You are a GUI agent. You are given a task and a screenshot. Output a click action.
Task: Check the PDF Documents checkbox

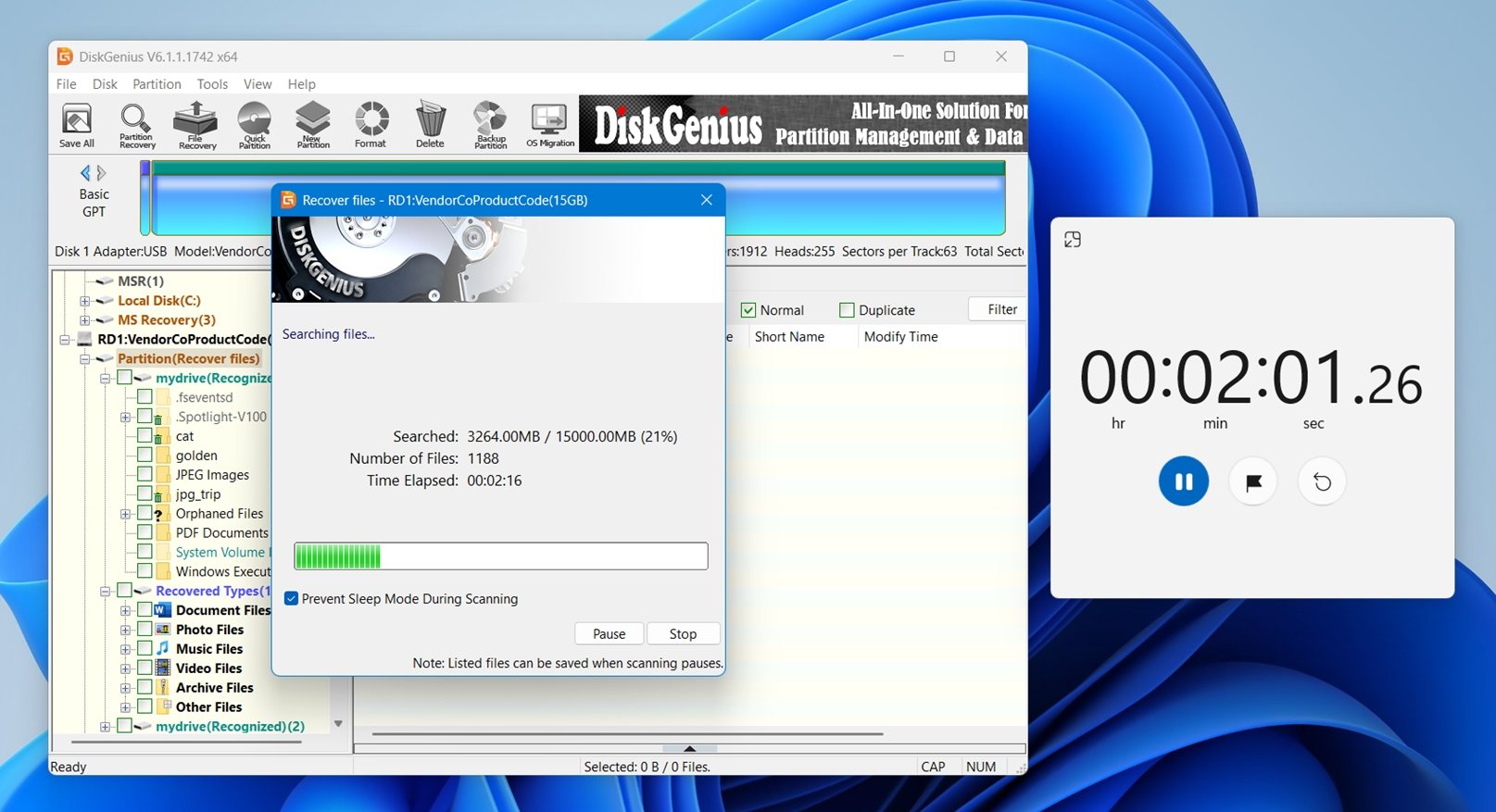[x=145, y=532]
